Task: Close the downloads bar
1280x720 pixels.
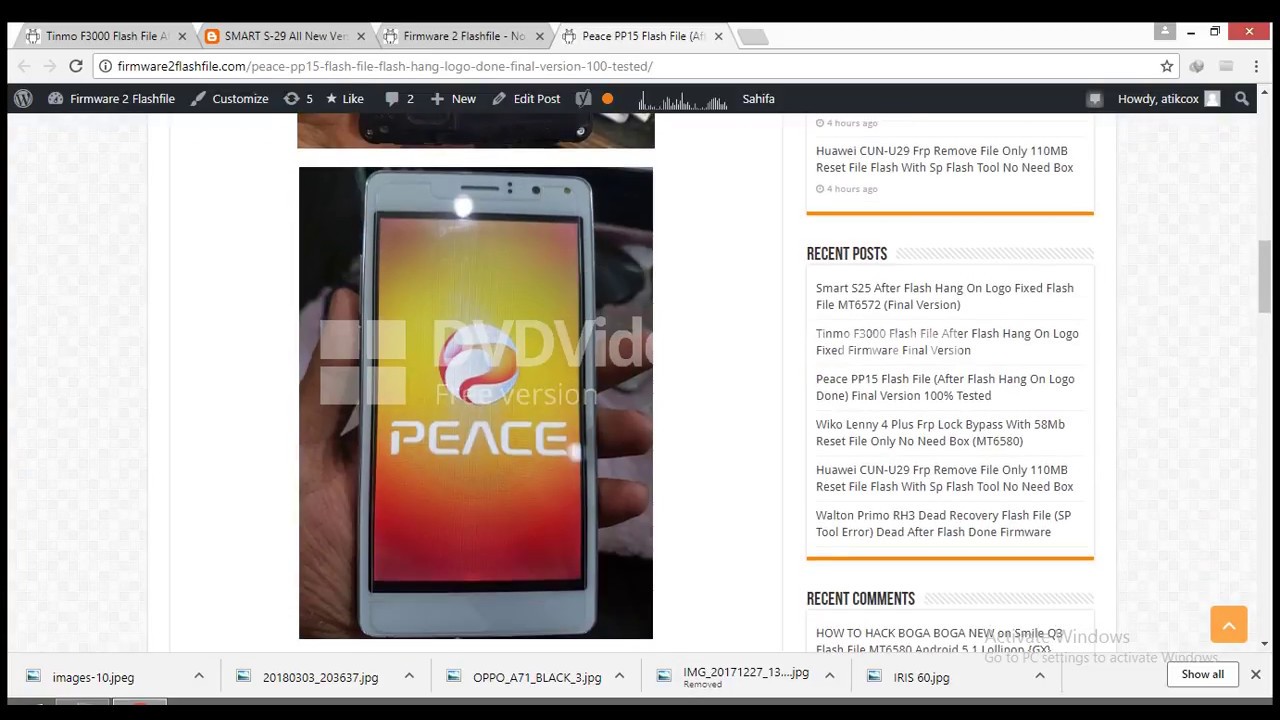Action: pos(1255,674)
